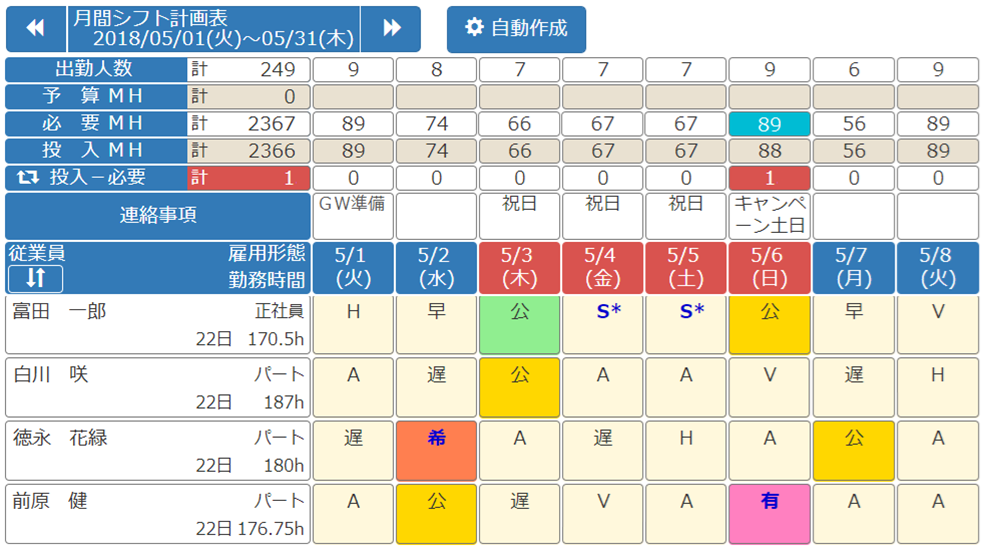Click the 出勤人数 value 6 for 5/7

[854, 69]
